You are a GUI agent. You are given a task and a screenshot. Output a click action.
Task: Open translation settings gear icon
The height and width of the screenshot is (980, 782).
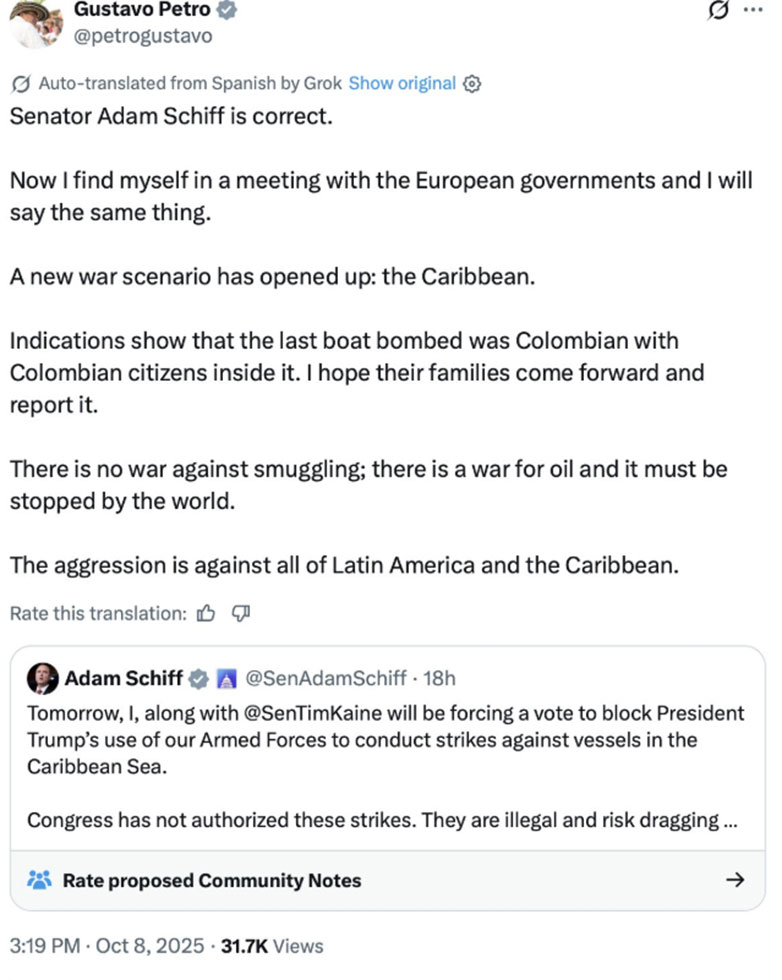(x=473, y=84)
